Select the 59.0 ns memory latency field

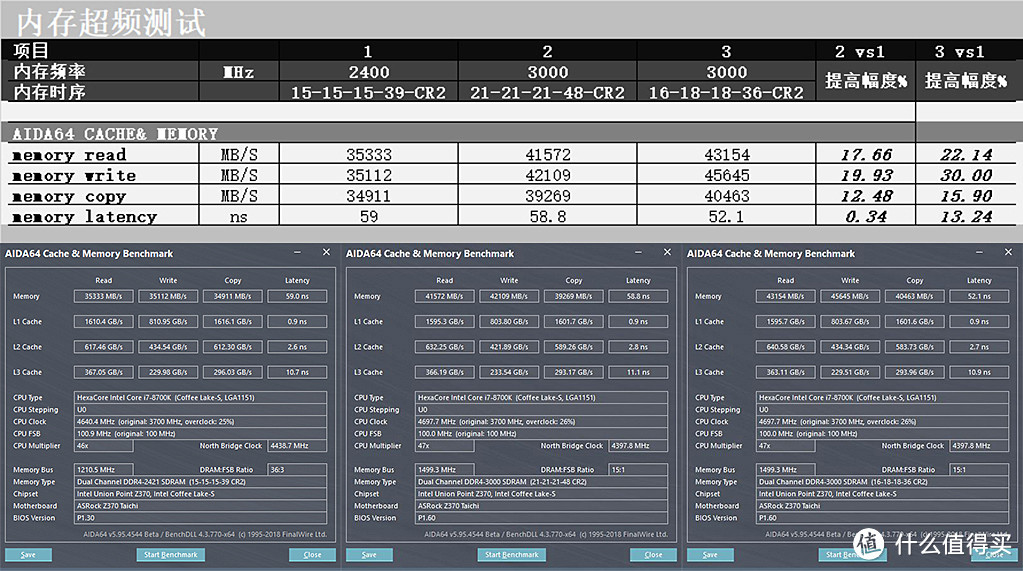pos(297,296)
